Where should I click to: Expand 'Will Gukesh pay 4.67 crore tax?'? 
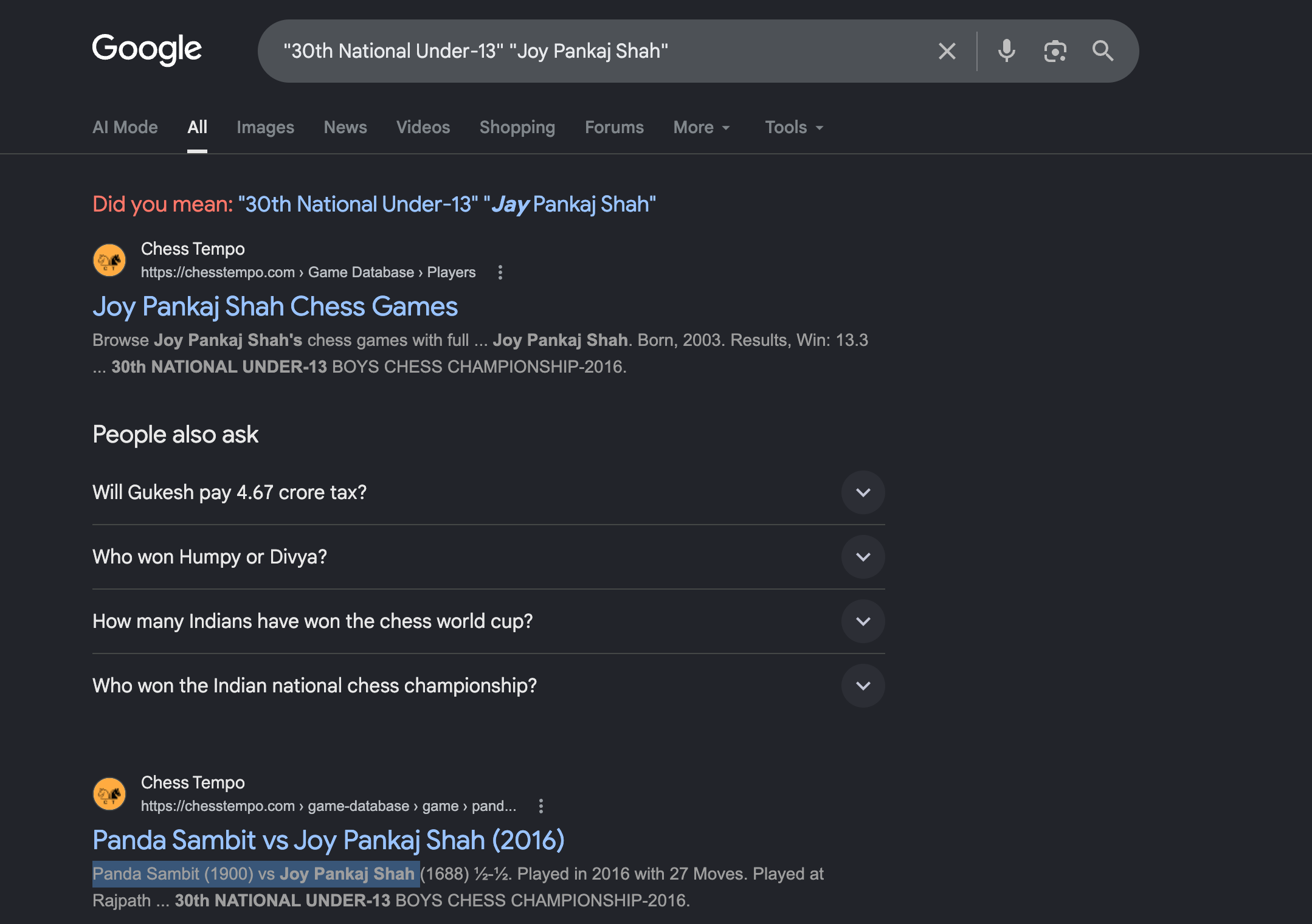pos(488,492)
